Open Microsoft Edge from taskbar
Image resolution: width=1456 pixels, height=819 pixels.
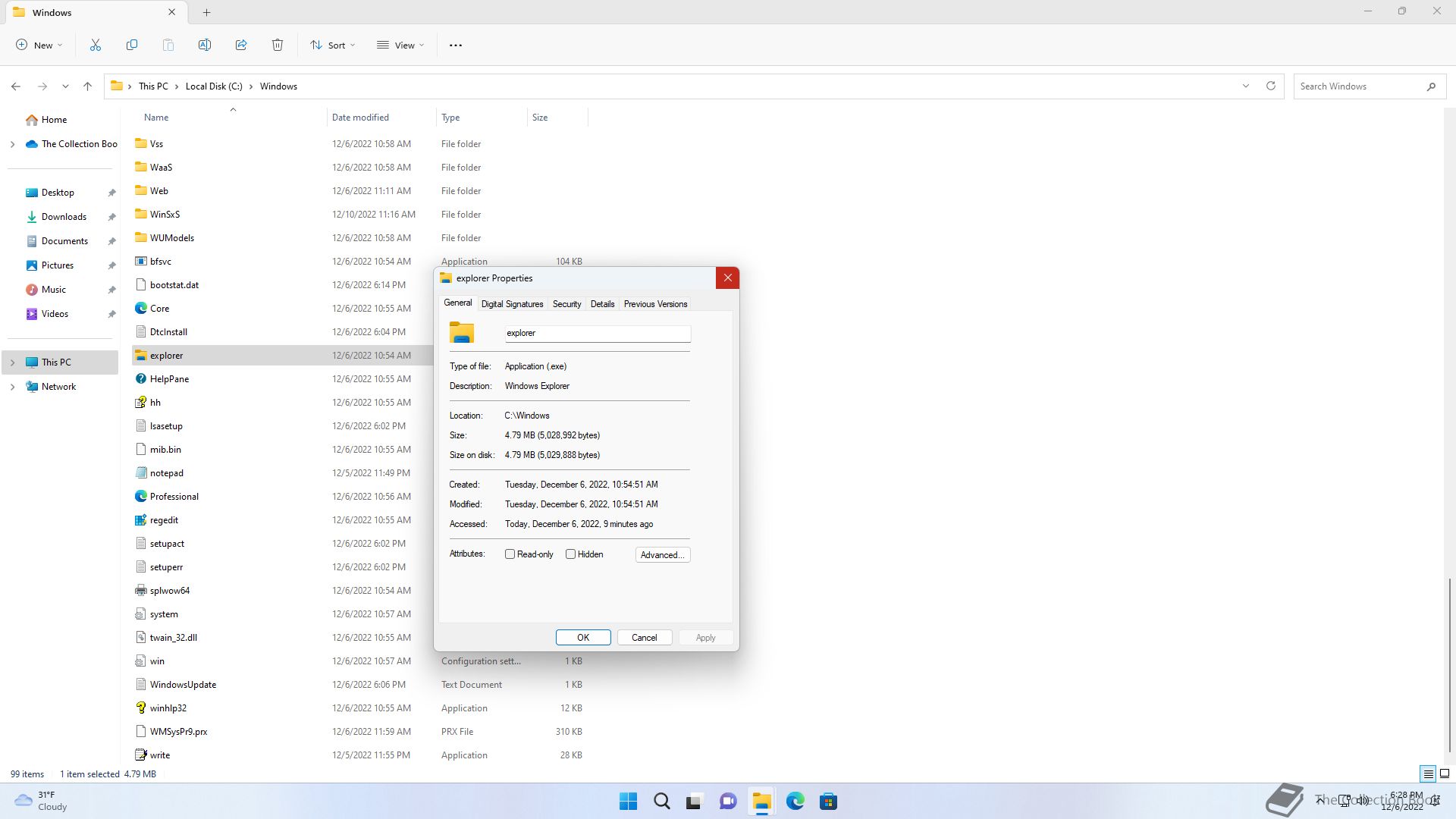point(795,802)
